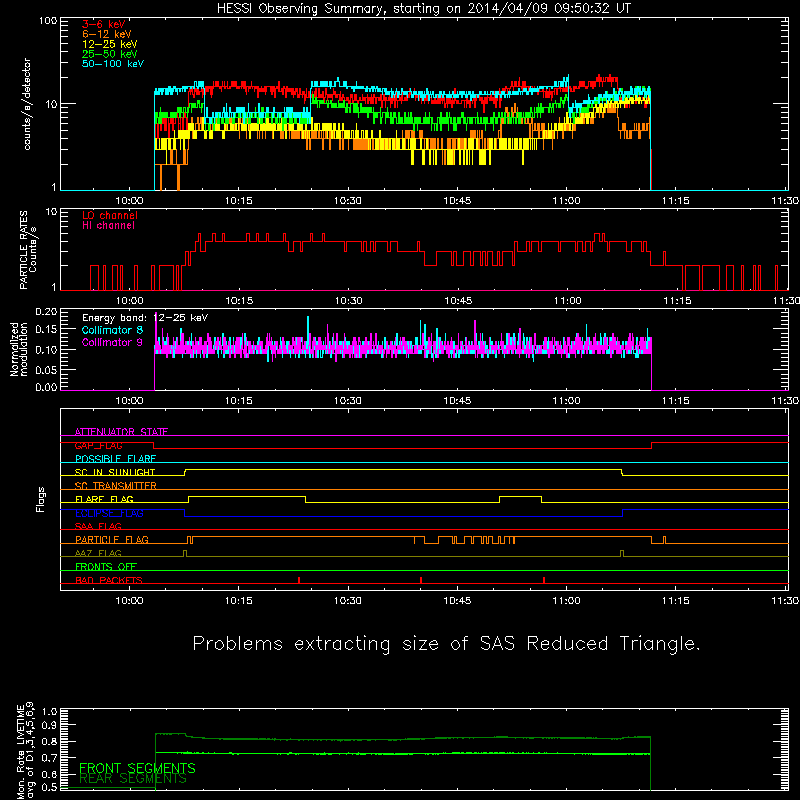This screenshot has width=800, height=800.
Task: Click the BAD_PACKETS flag label
Action: tap(109, 580)
